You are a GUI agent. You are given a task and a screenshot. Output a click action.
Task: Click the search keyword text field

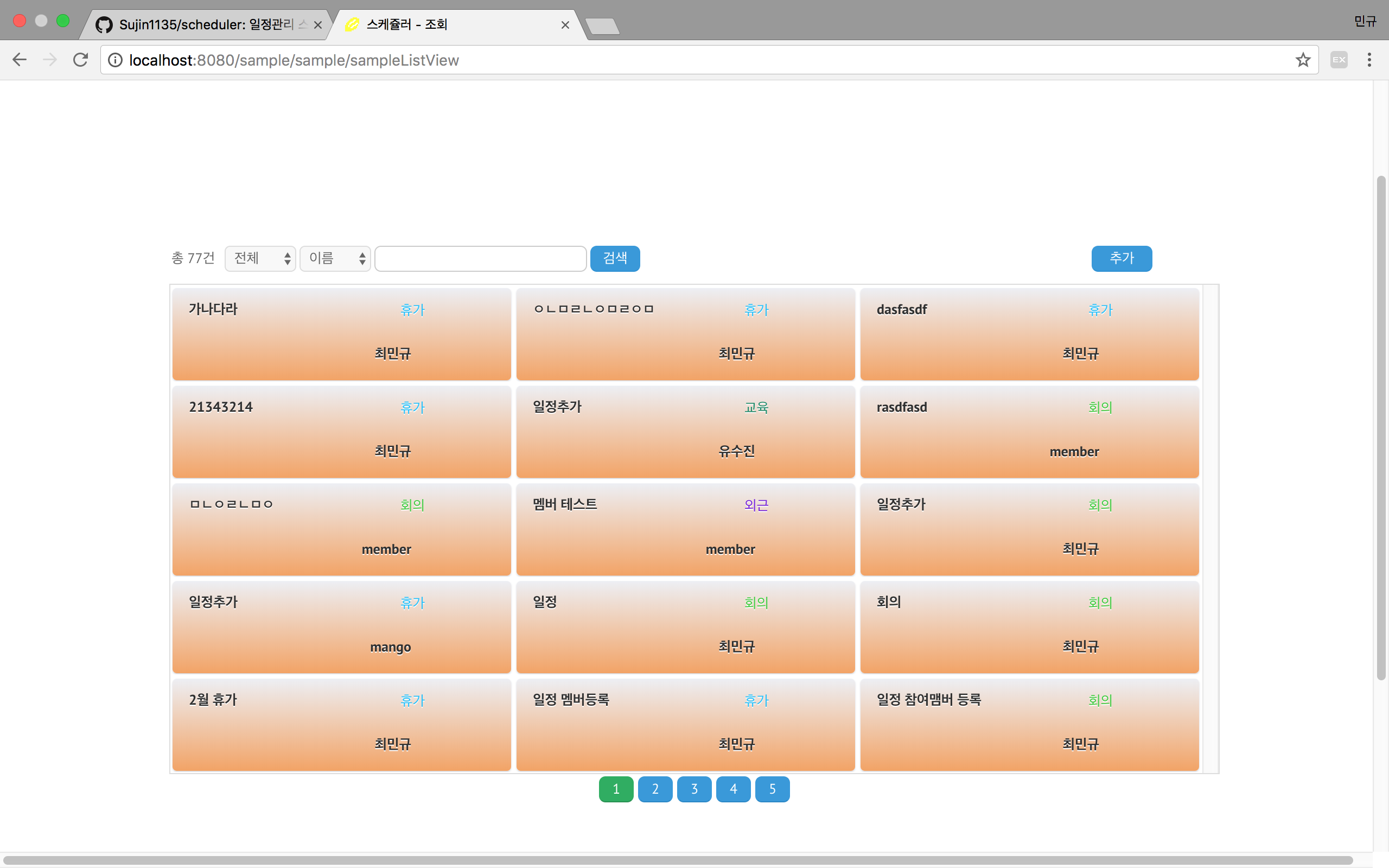pos(480,258)
